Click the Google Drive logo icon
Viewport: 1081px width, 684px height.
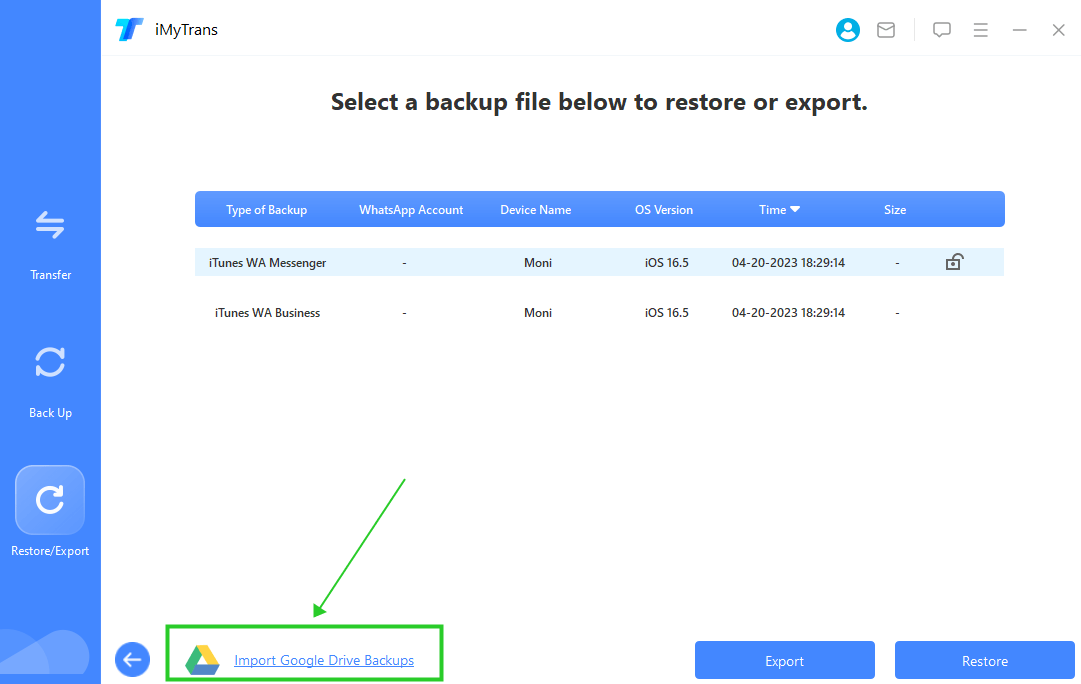(x=202, y=660)
